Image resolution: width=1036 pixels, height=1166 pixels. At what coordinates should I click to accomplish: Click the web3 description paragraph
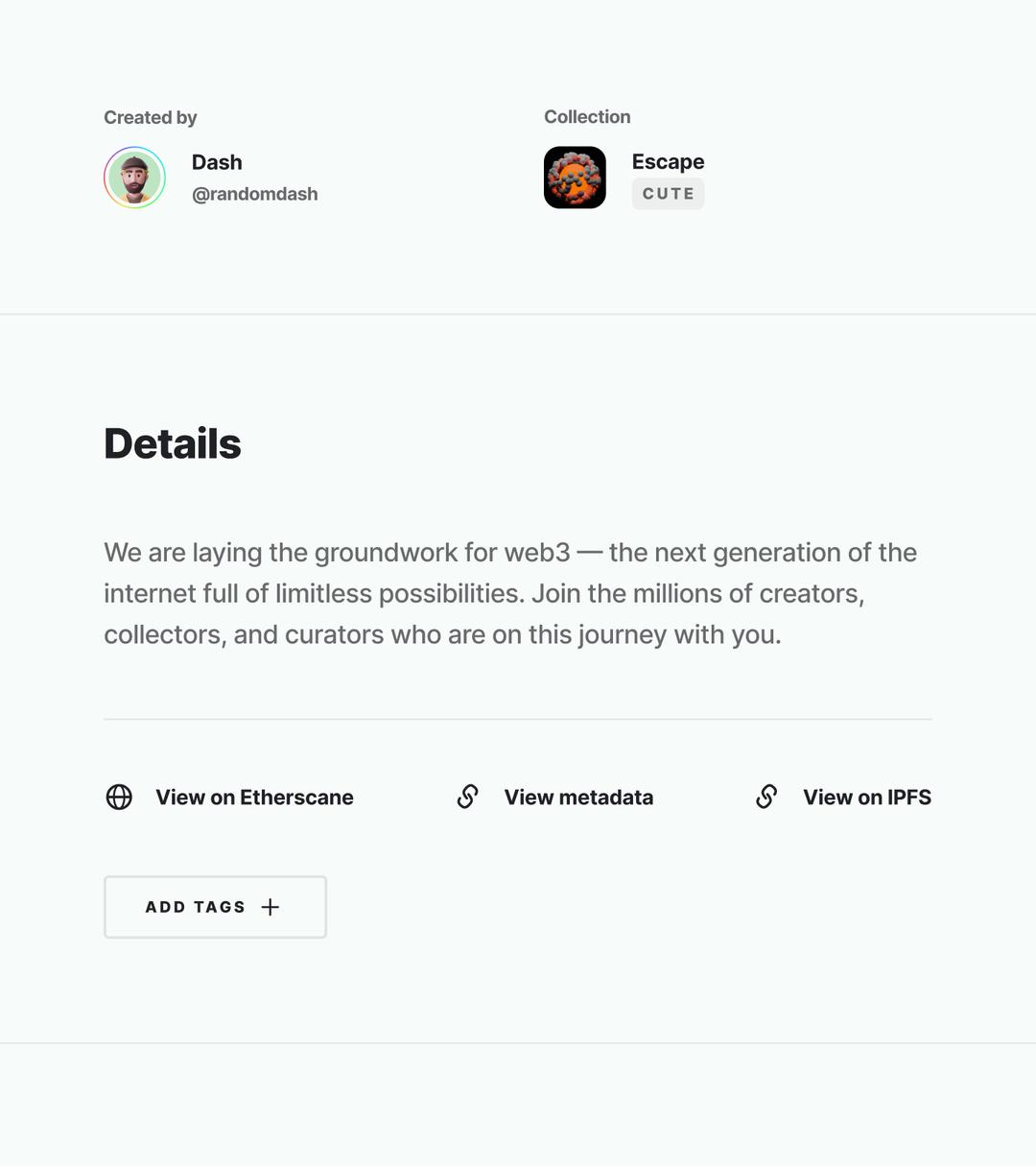[x=510, y=593]
